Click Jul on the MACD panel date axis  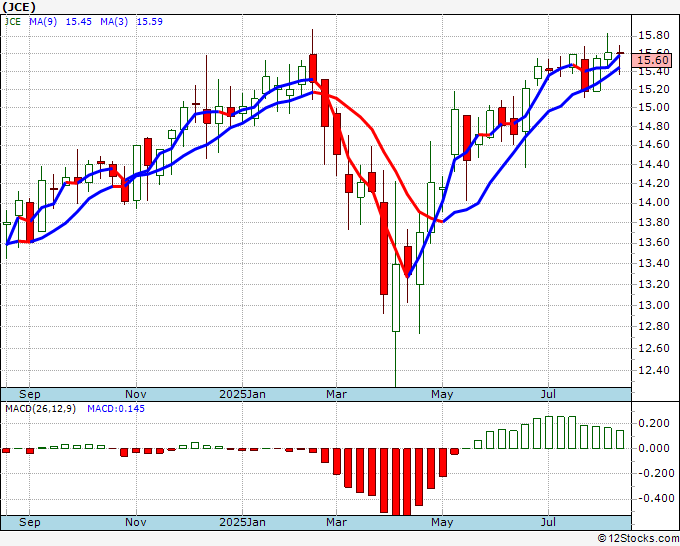[x=548, y=522]
